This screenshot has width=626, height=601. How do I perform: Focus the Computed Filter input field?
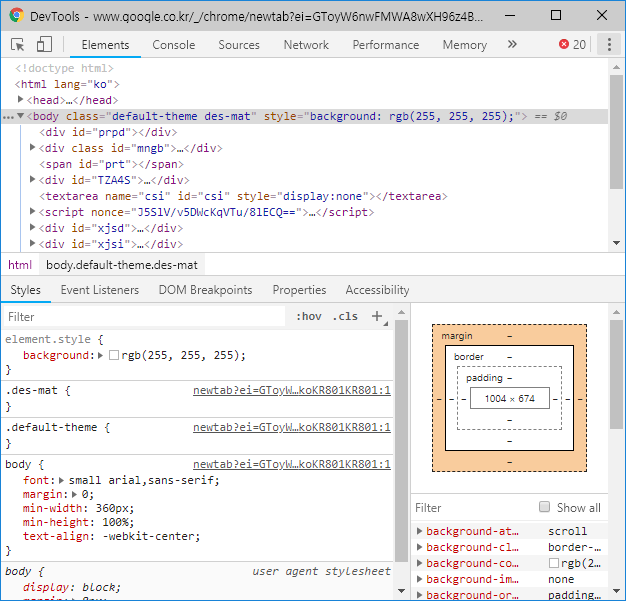click(473, 508)
